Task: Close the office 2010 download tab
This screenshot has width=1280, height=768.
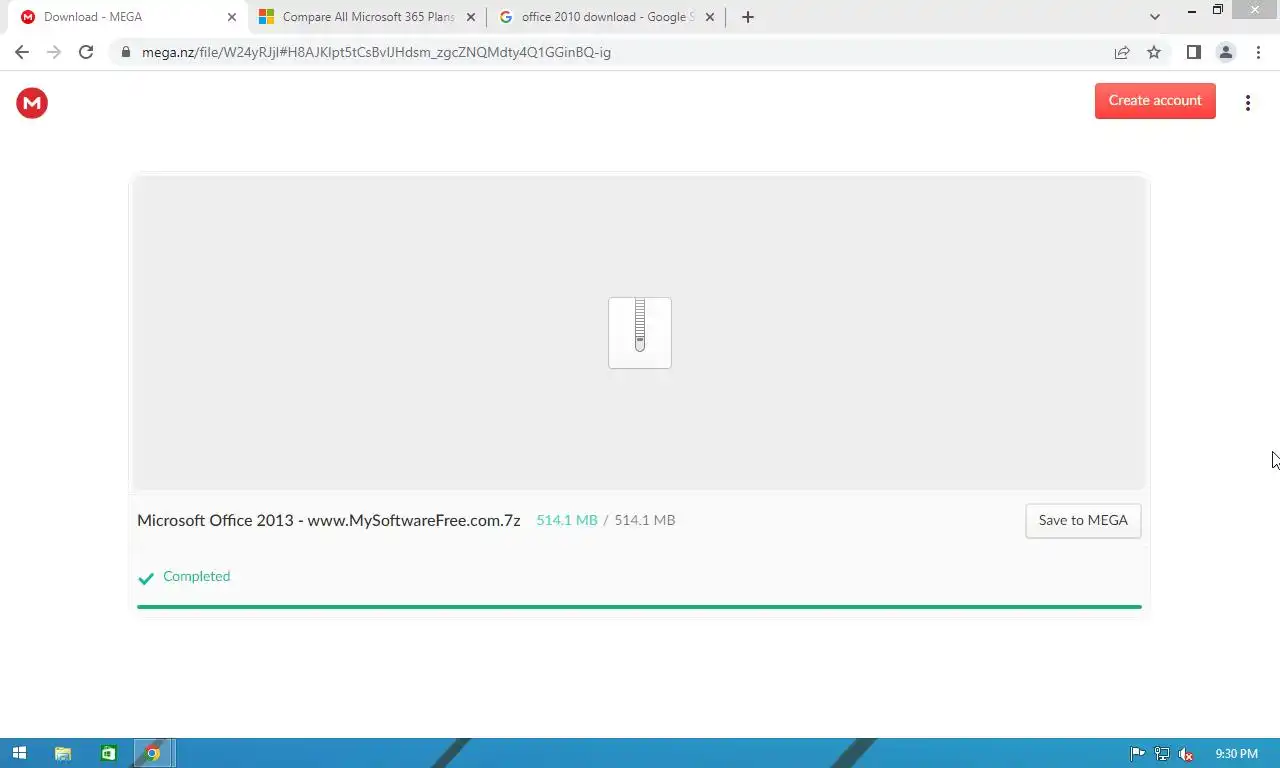Action: 709,17
